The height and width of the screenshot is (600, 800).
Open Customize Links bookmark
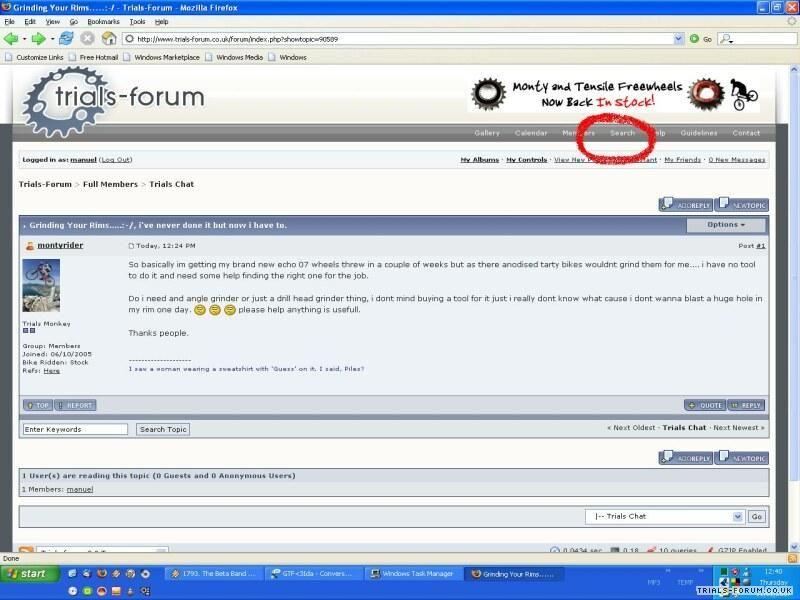click(x=34, y=57)
